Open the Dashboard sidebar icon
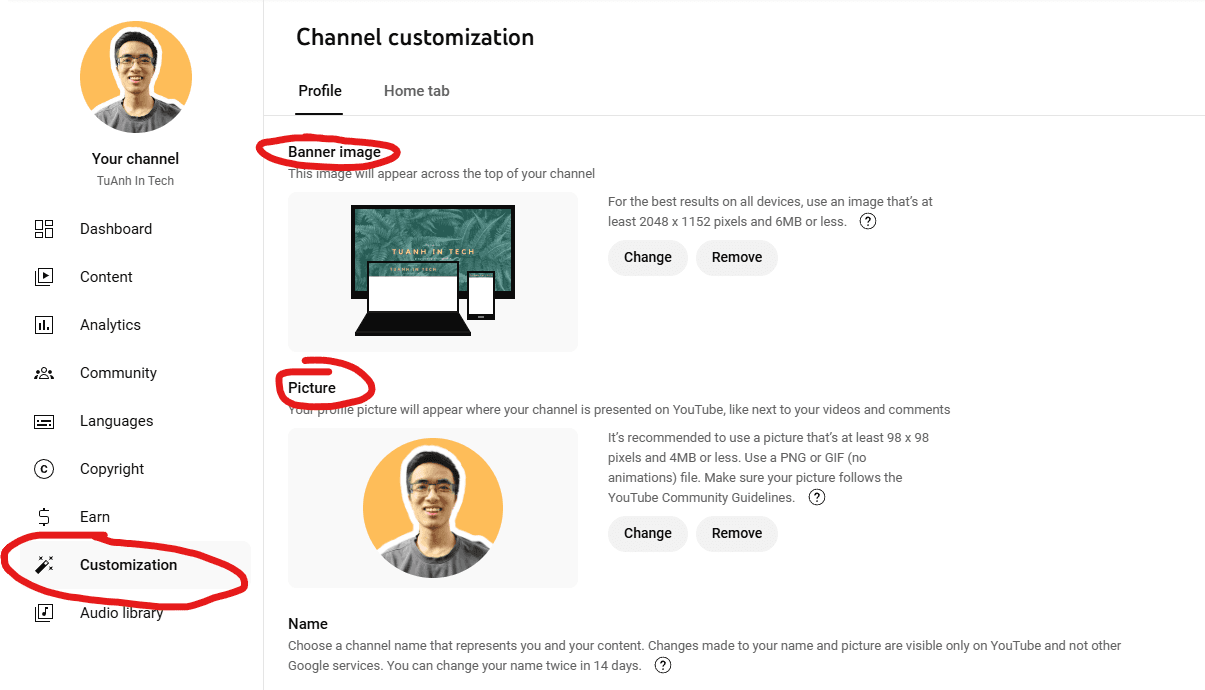Viewport: 1205px width, 690px height. coord(44,228)
